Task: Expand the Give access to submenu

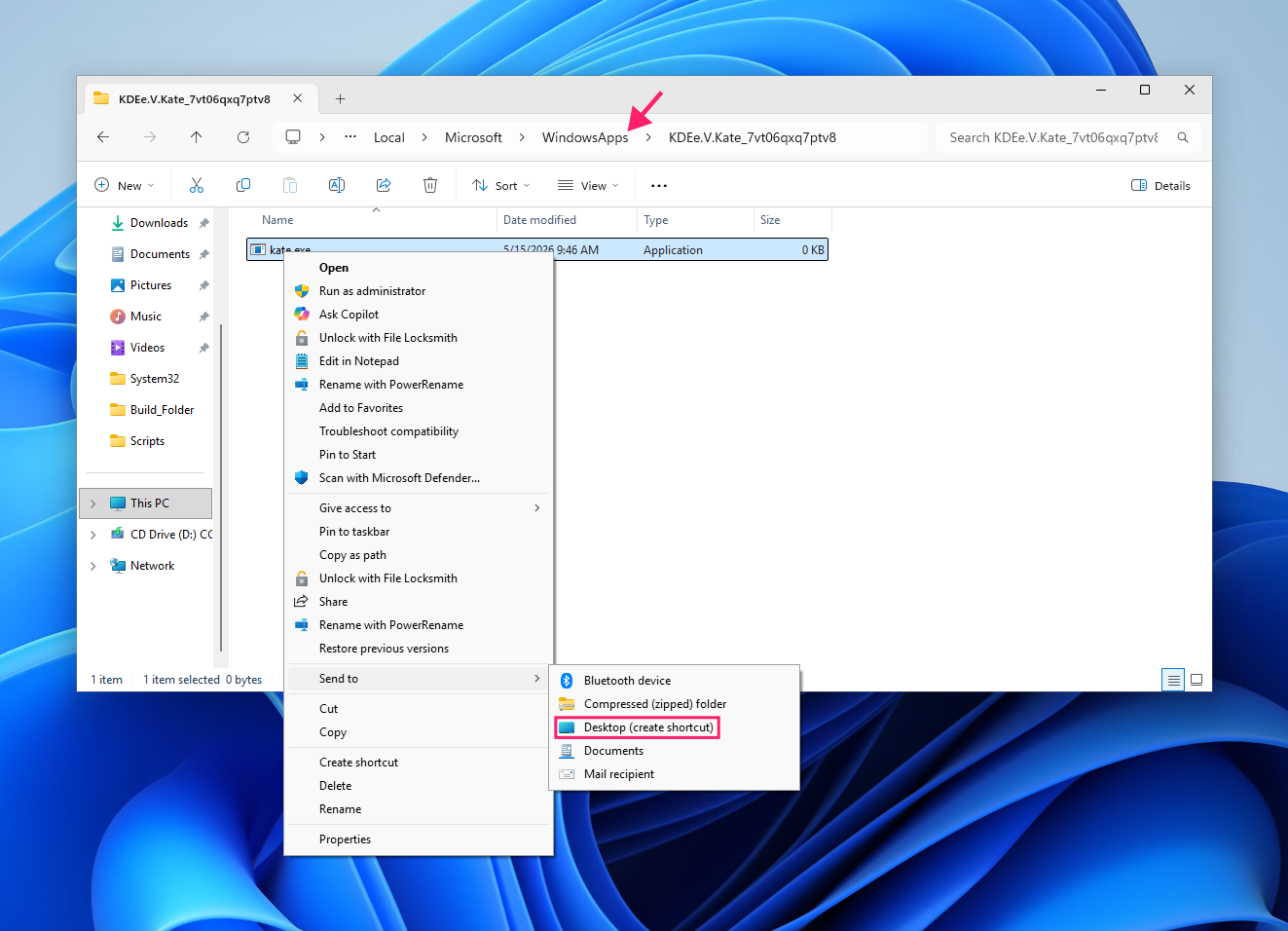Action: pos(419,508)
